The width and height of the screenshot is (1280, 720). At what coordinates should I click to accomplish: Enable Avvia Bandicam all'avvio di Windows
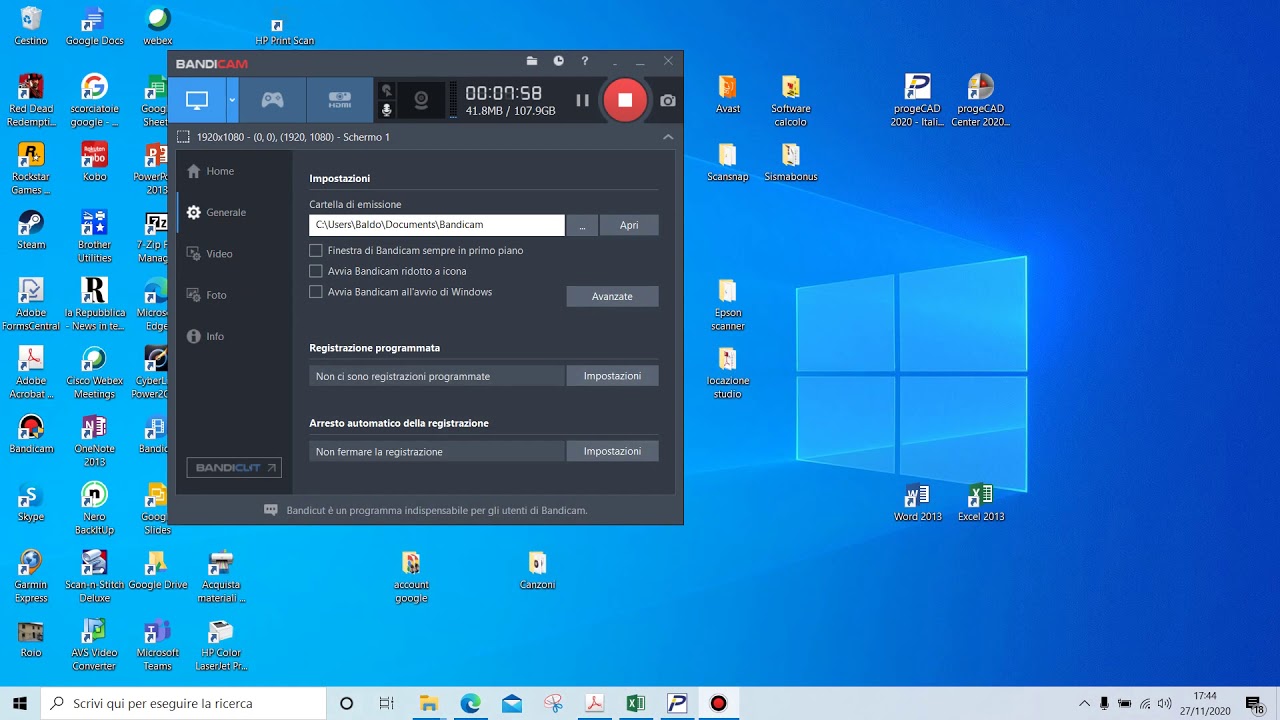coord(316,292)
